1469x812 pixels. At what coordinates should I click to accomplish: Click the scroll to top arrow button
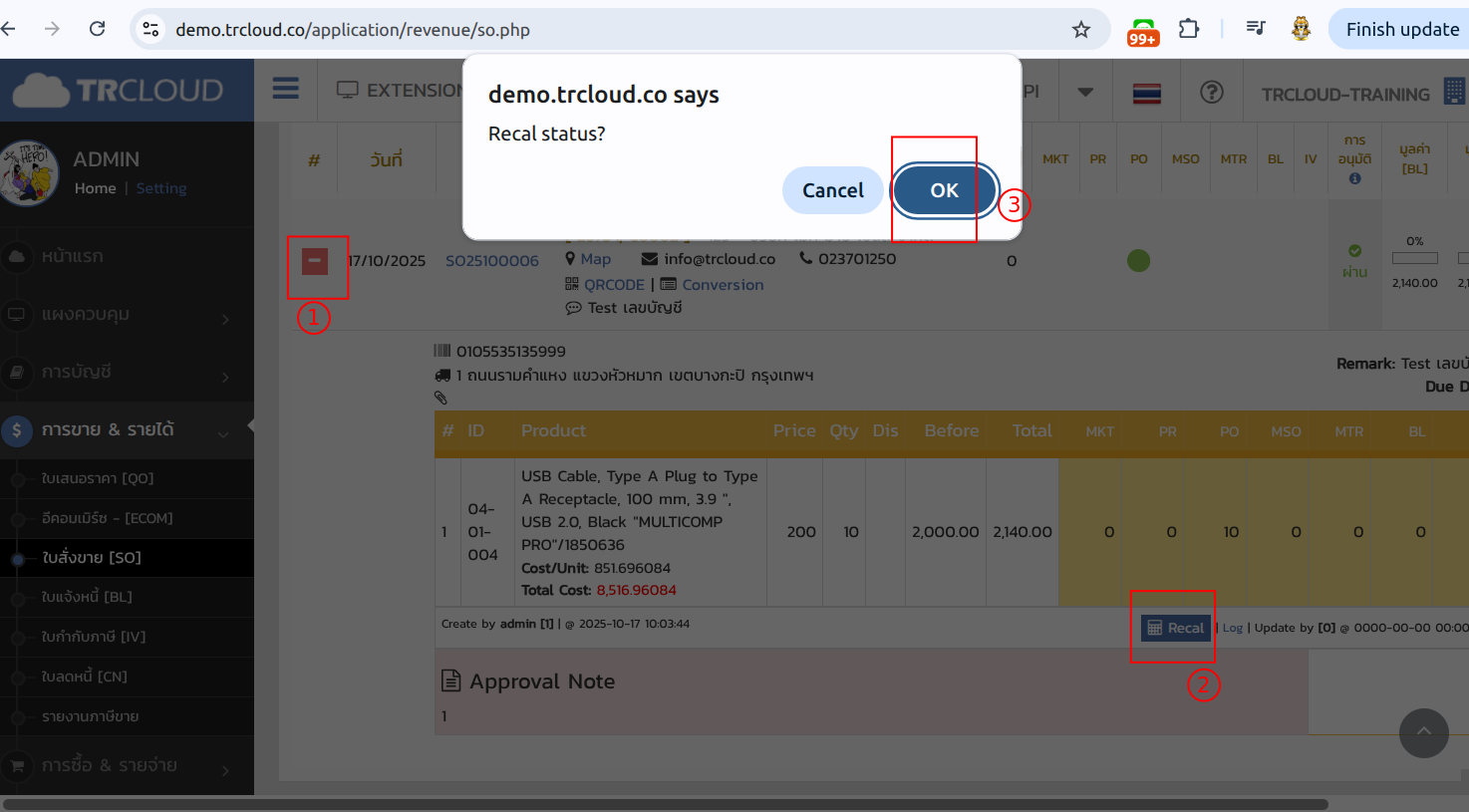[1423, 733]
